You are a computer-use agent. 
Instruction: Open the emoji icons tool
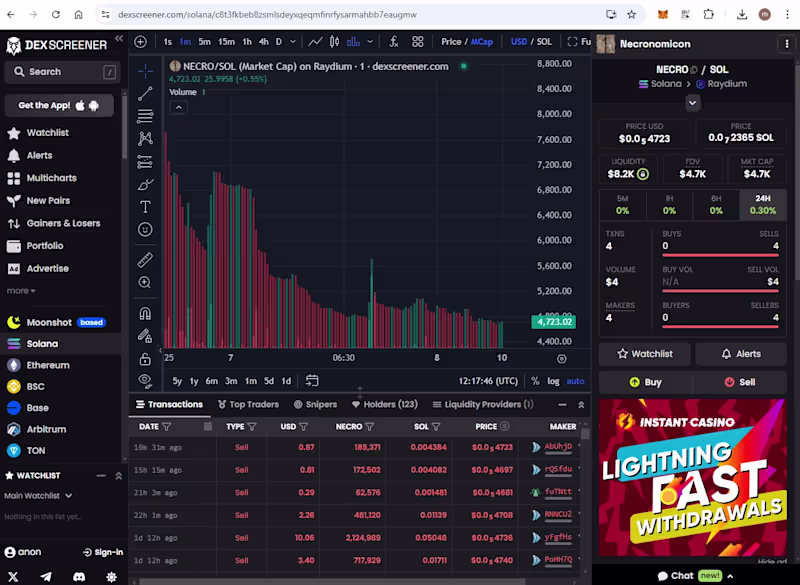(145, 230)
